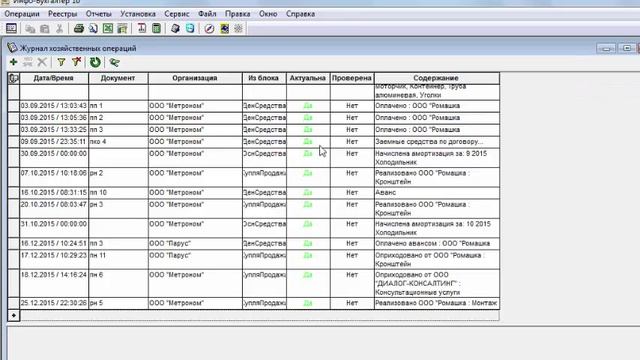This screenshot has width=640, height=360.
Task: Click the Excel export icon
Action: 108,29
